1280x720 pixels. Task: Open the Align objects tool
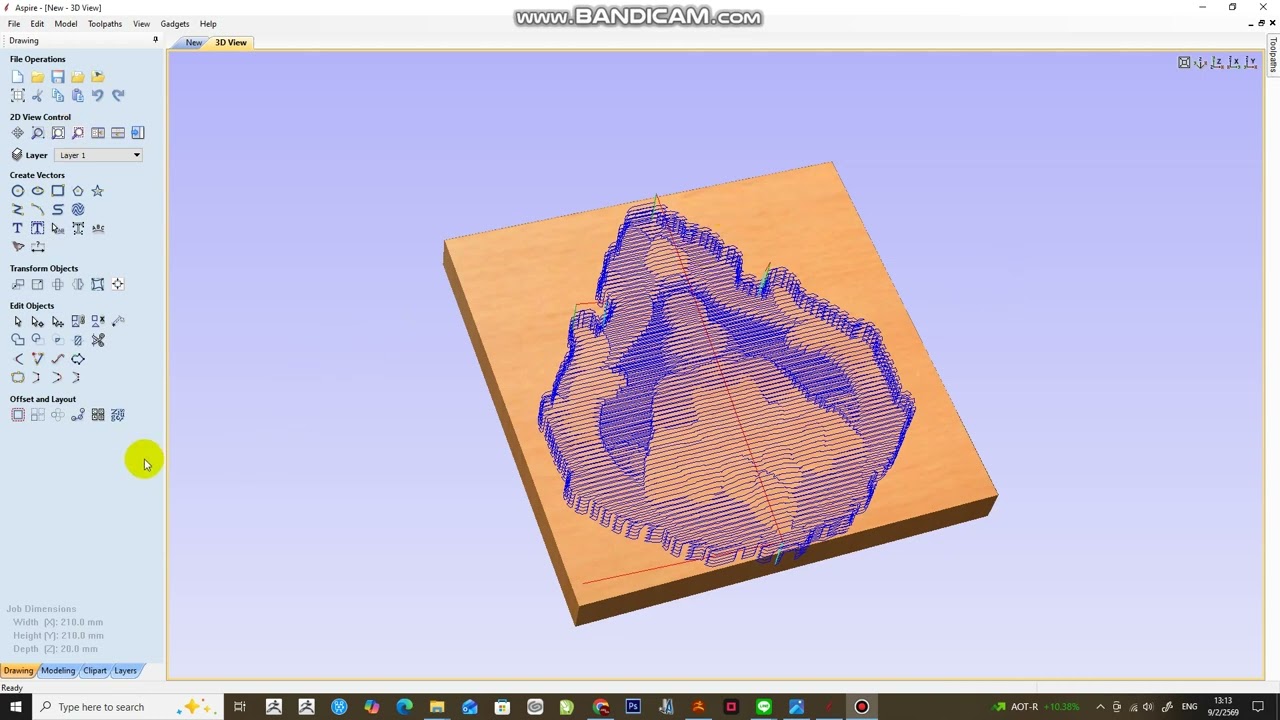[x=117, y=285]
